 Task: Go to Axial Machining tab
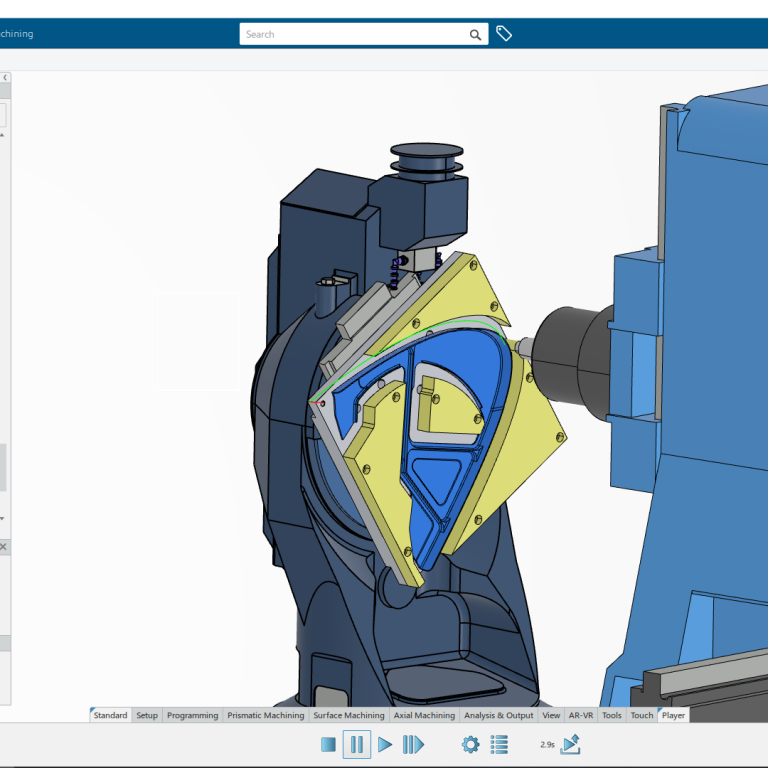click(x=423, y=715)
